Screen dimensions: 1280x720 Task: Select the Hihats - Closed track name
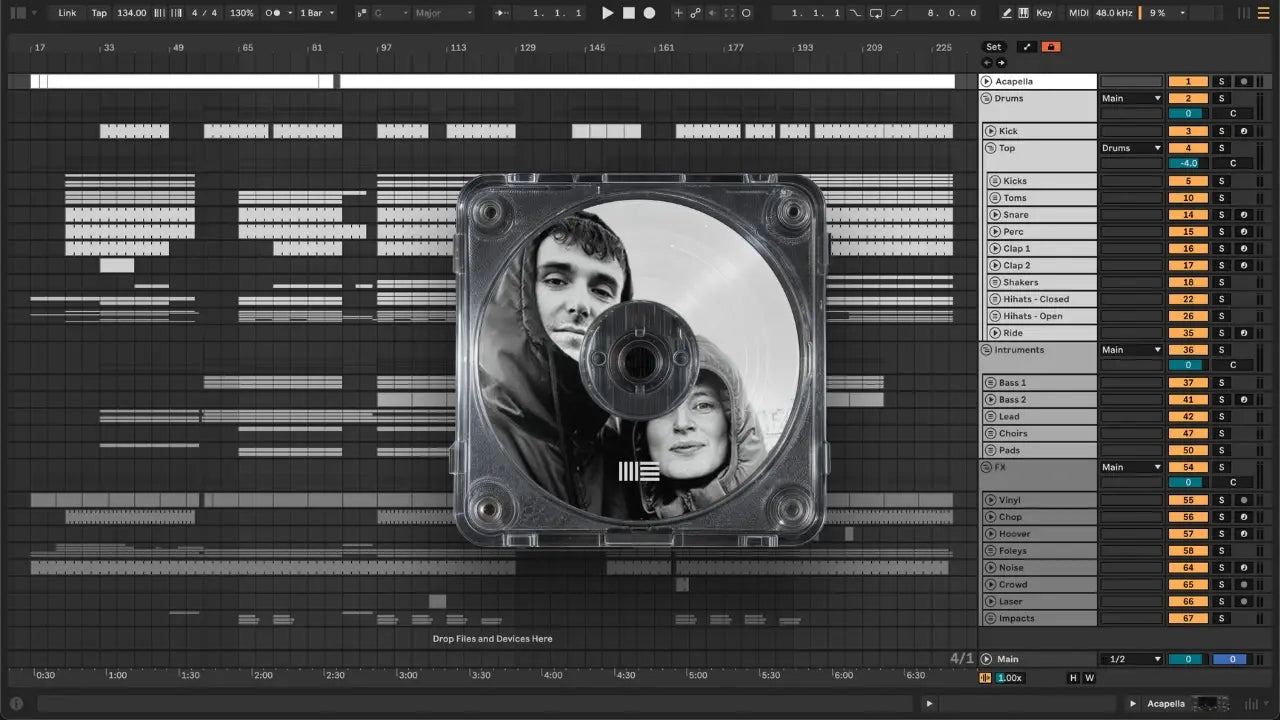1036,299
